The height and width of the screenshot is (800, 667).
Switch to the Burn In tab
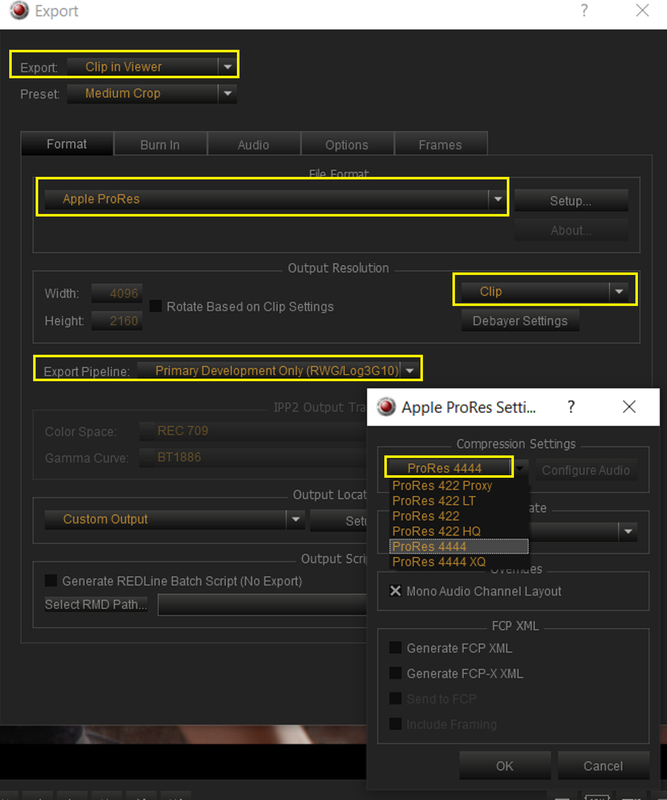160,145
